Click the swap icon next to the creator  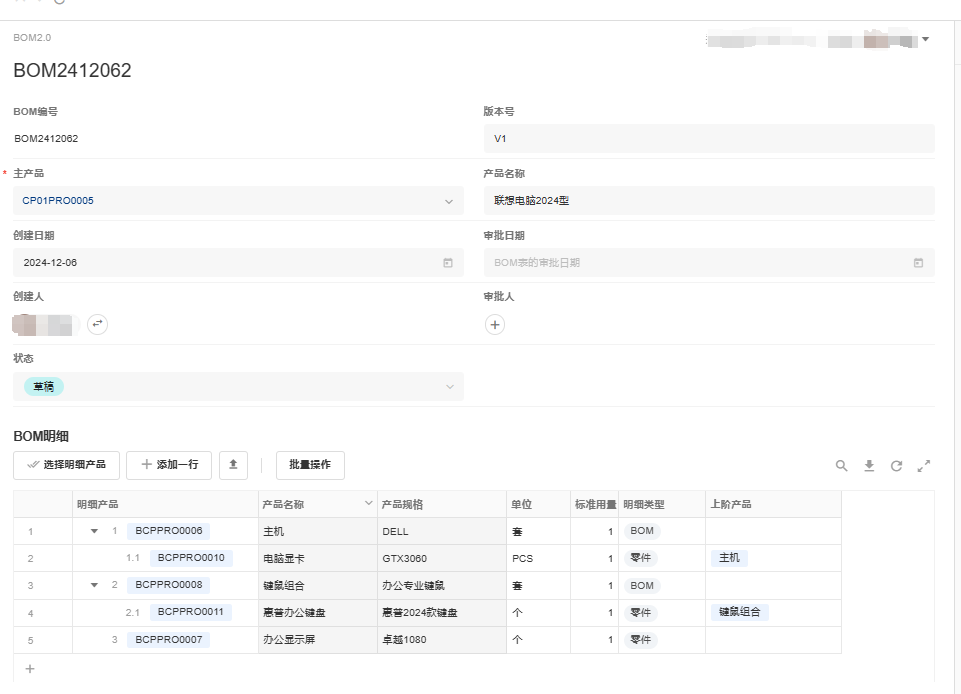coord(97,324)
